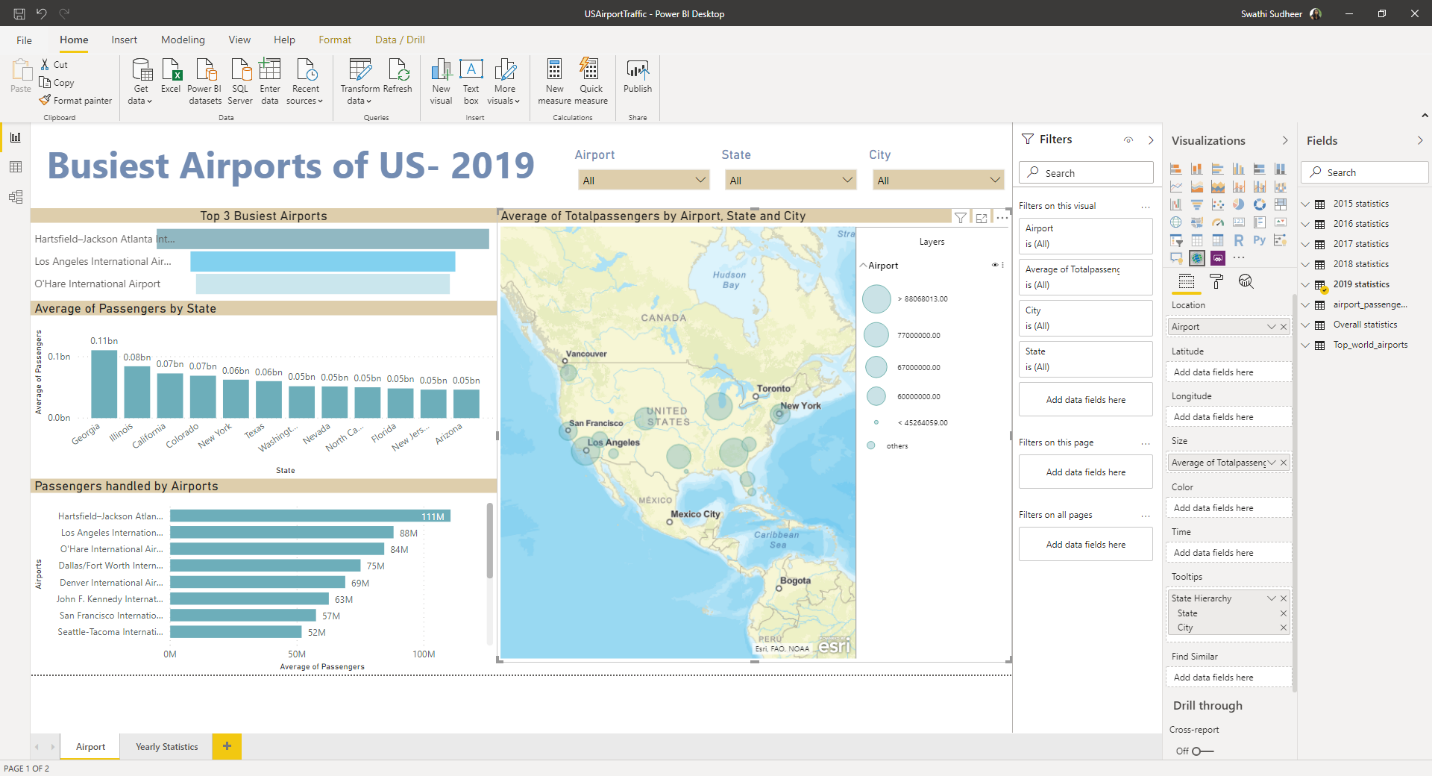Screen dimensions: 1432x776
Task: Choose the pie chart visualization
Action: tap(1239, 204)
